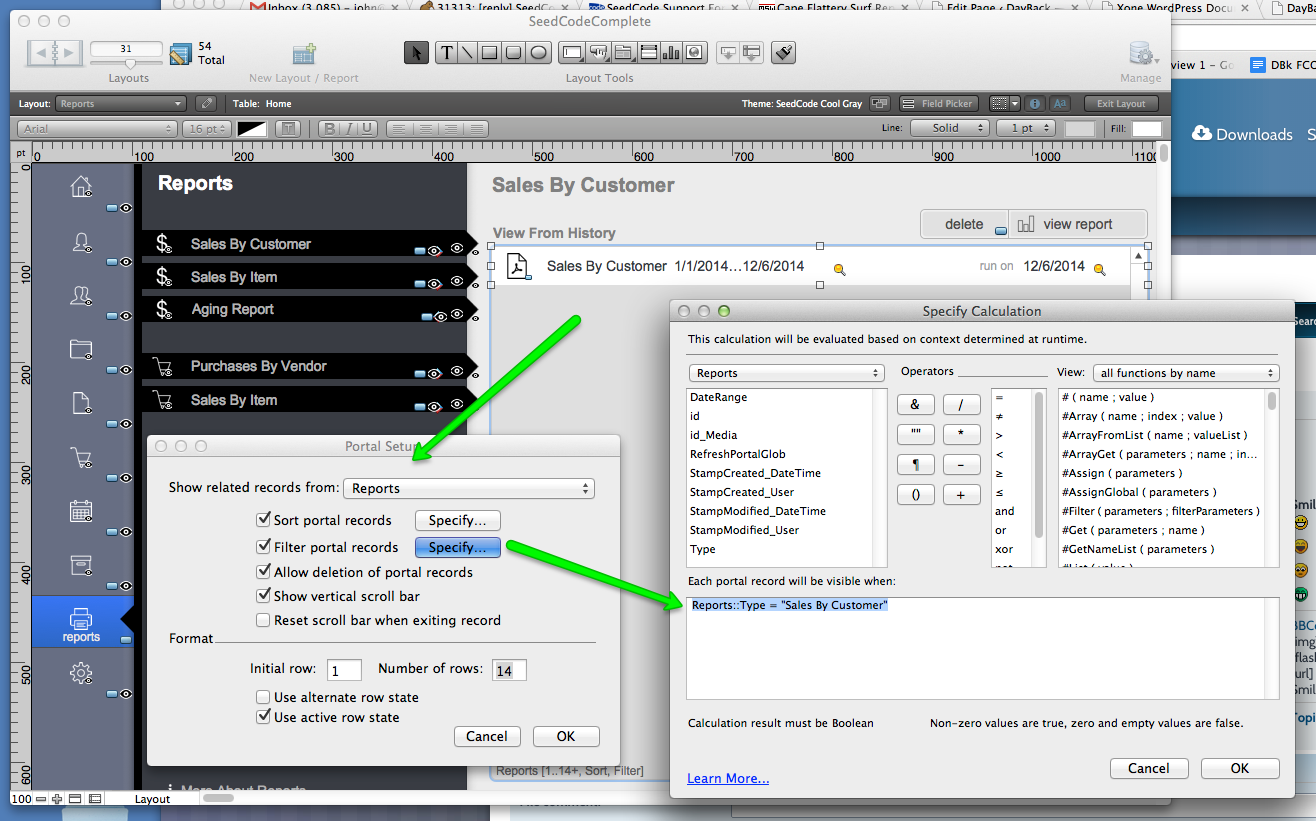Check Use alternate row state
Viewport: 1316px width, 821px height.
(264, 697)
